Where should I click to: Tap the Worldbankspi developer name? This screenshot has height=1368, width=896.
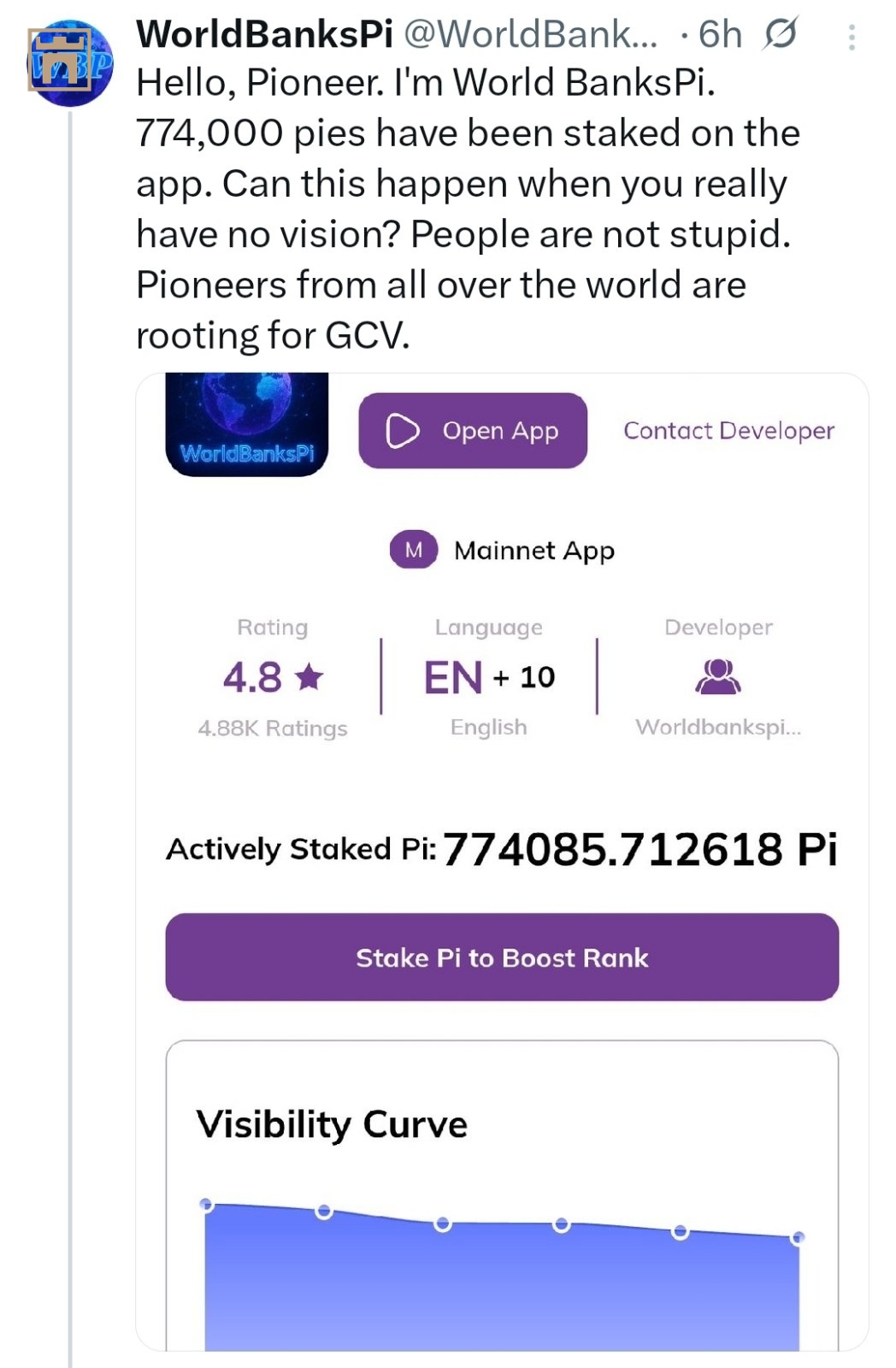718,728
